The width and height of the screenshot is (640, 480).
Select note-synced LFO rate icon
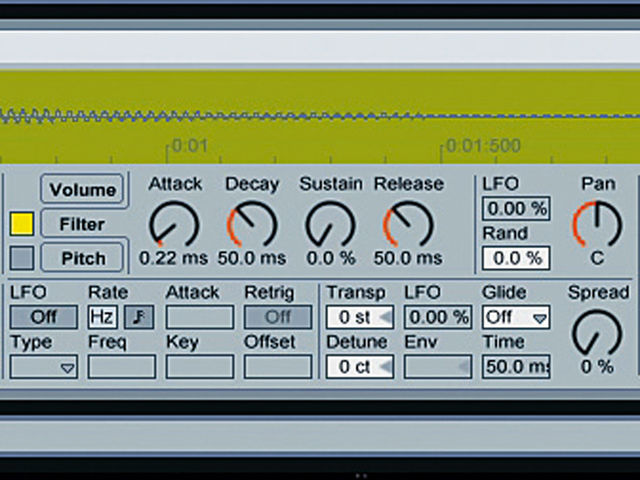[139, 317]
